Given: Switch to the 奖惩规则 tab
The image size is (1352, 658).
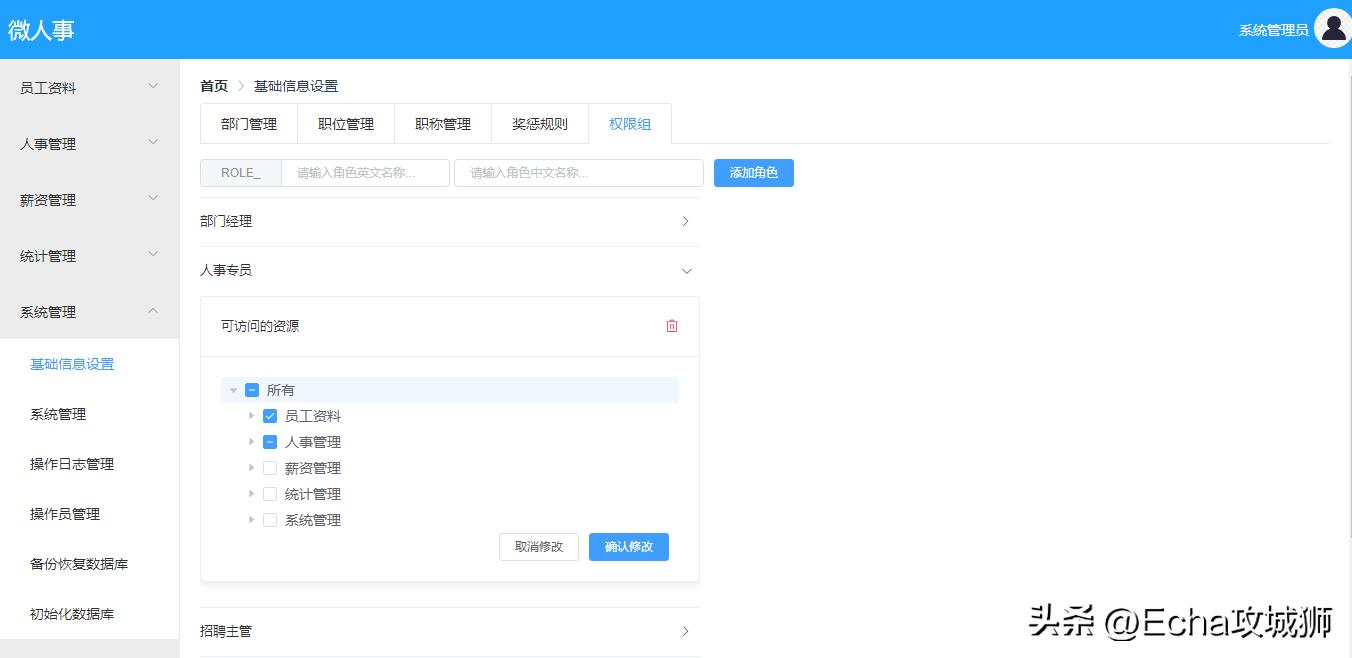Looking at the screenshot, I should click(539, 123).
